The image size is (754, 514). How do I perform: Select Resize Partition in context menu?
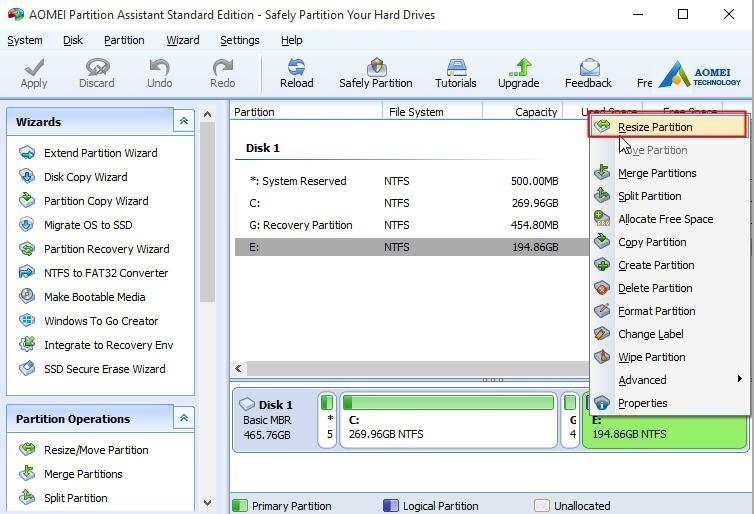(668, 126)
